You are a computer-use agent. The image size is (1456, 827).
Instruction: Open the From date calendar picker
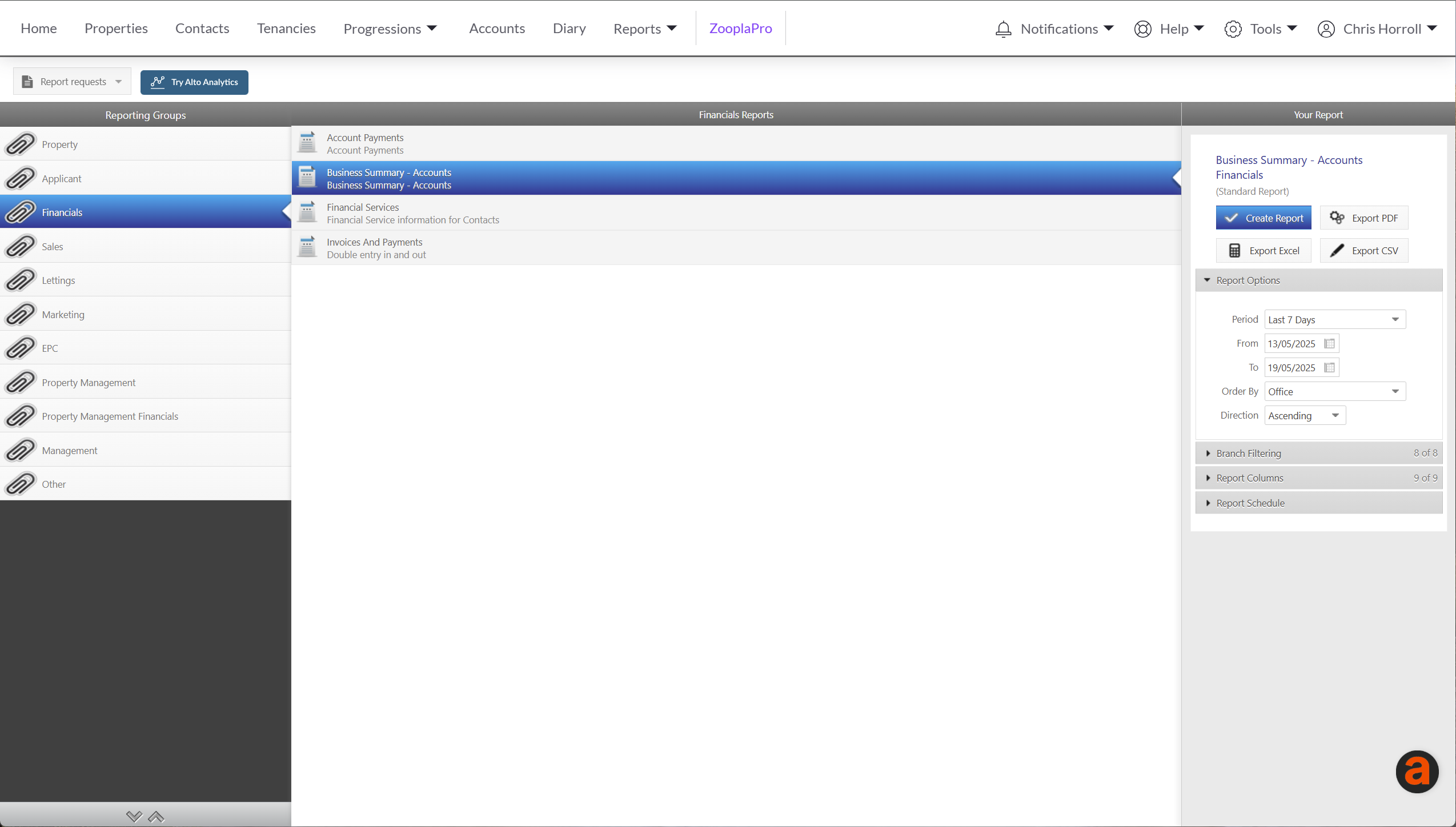pos(1329,343)
